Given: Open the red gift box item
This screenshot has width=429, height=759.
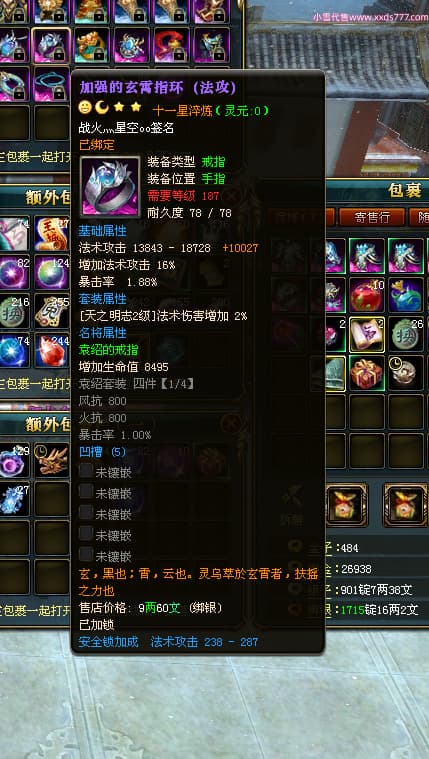Looking at the screenshot, I should click(367, 373).
